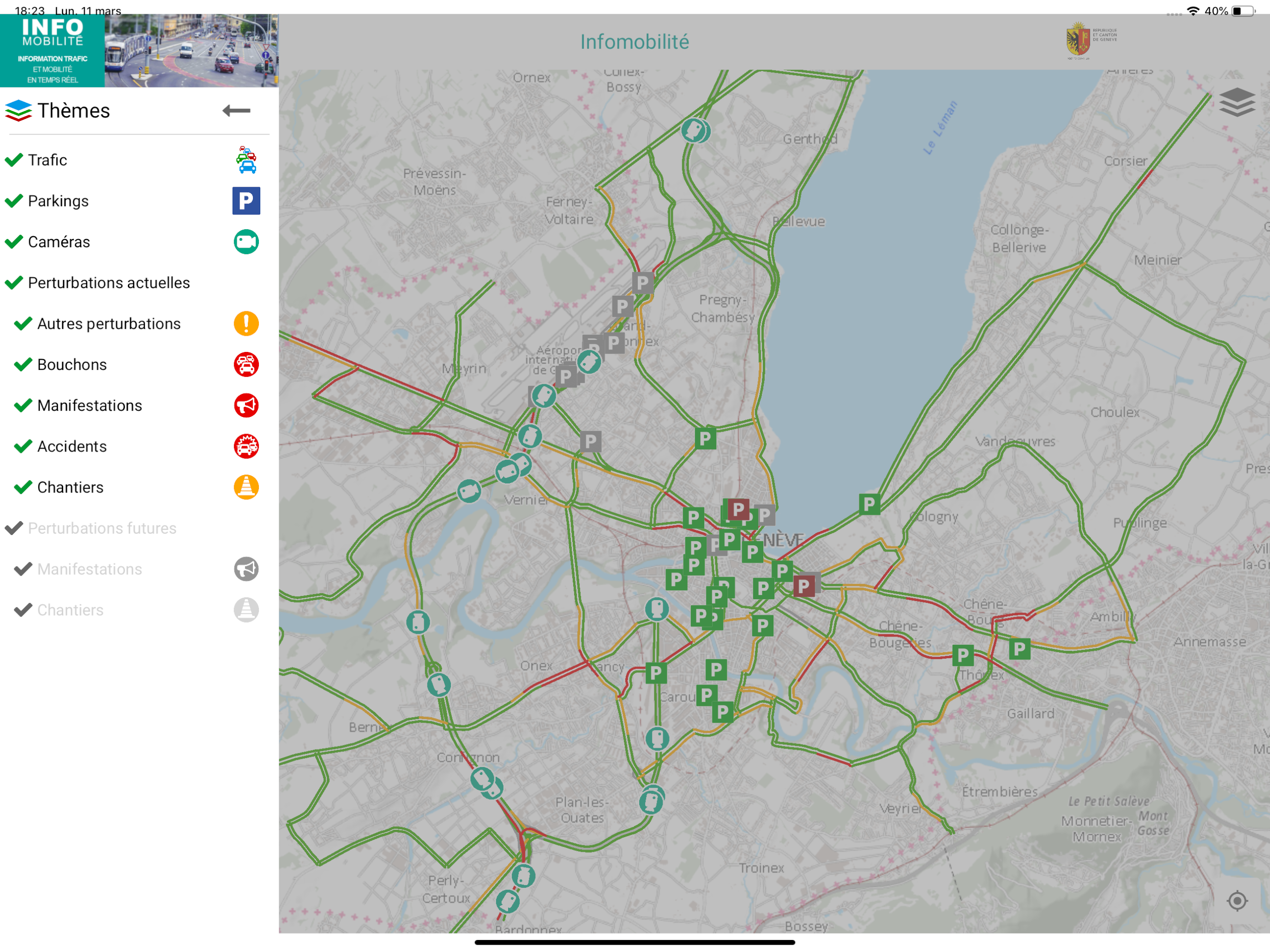
Task: Uncheck the Accidents checkmark
Action: pos(23,446)
